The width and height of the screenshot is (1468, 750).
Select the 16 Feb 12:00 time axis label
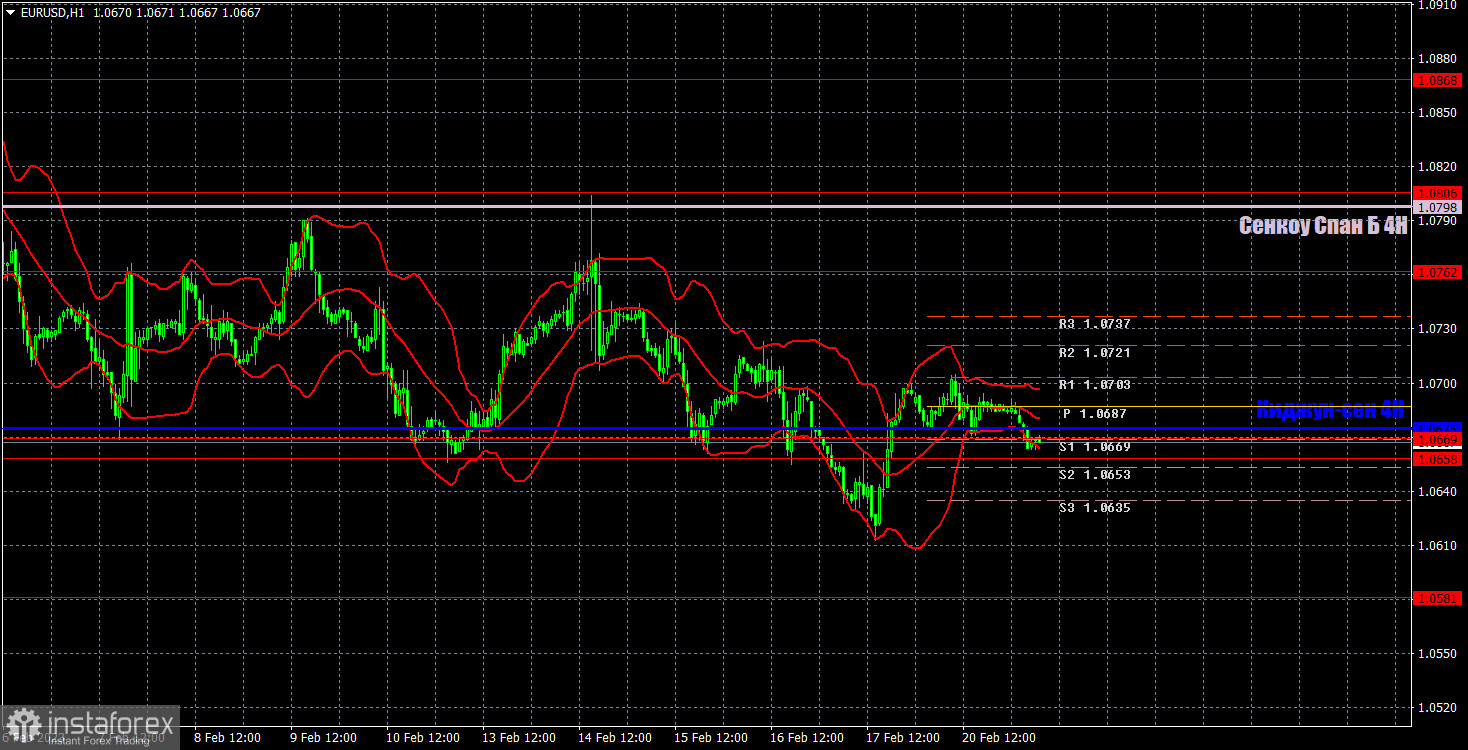click(x=806, y=738)
